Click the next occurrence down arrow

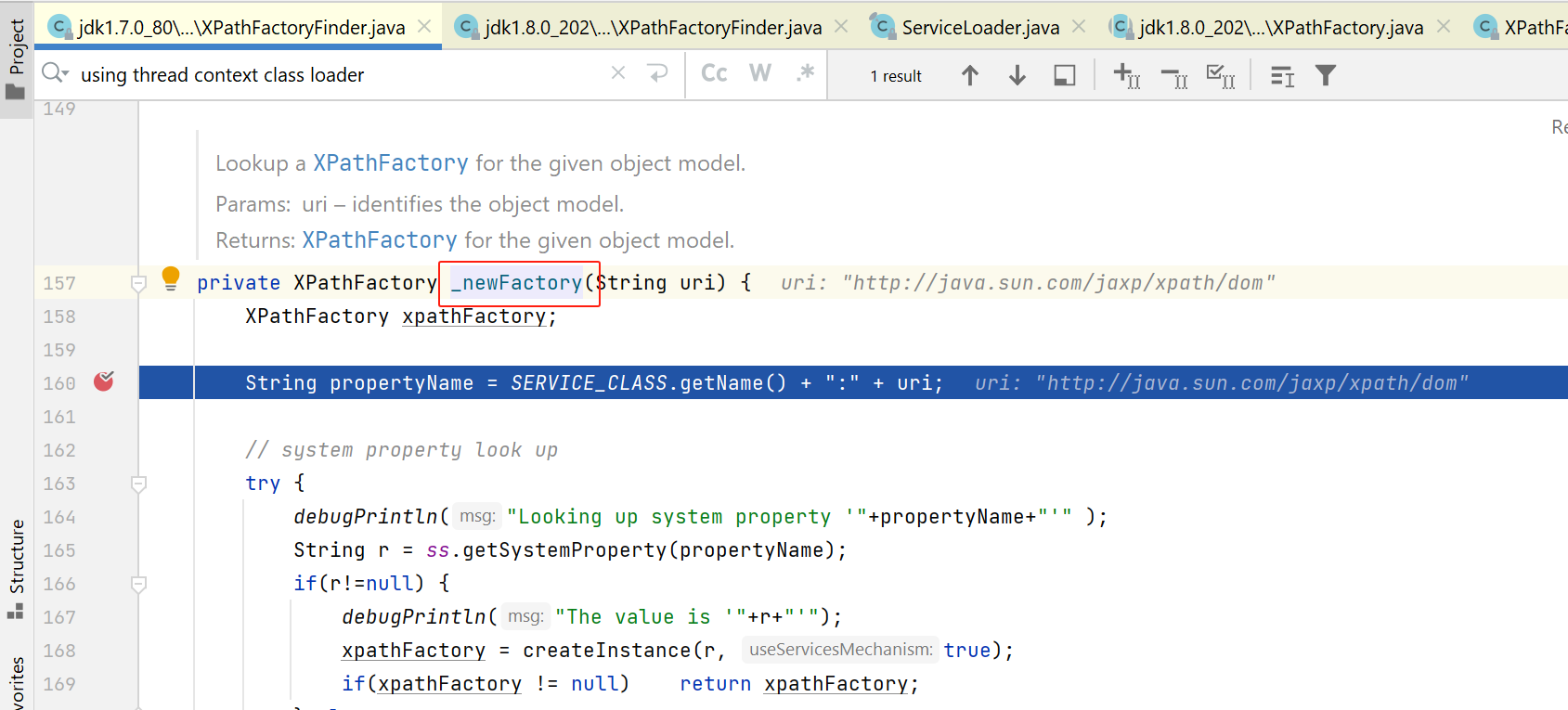pos(1017,75)
